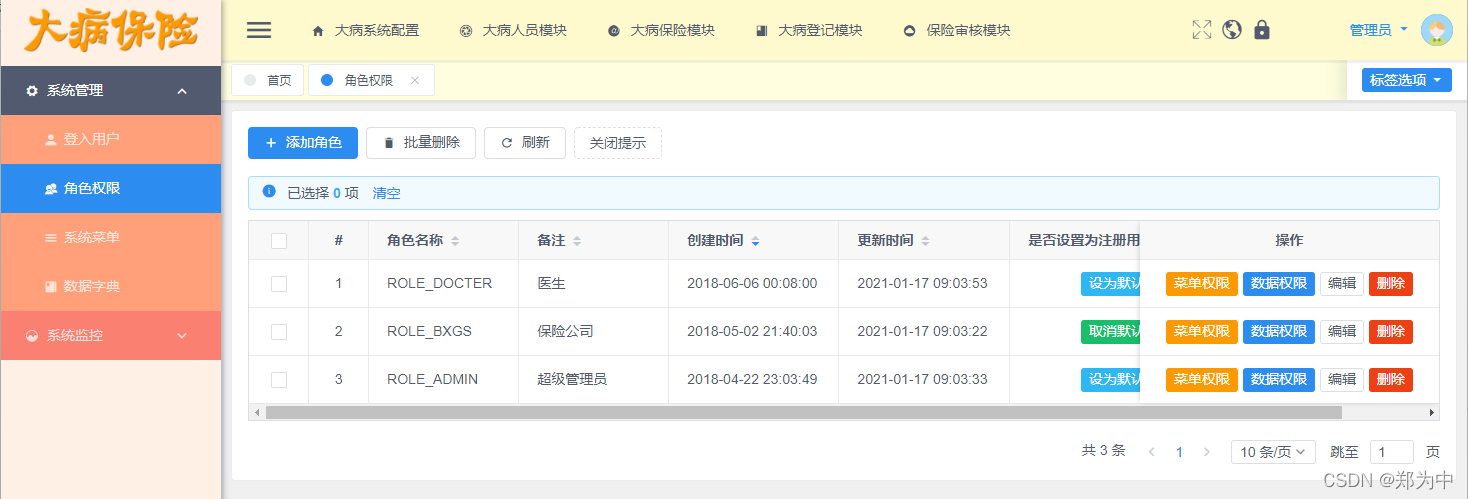Click scrollbar right arrow
Image resolution: width=1468 pixels, height=499 pixels.
point(1432,412)
